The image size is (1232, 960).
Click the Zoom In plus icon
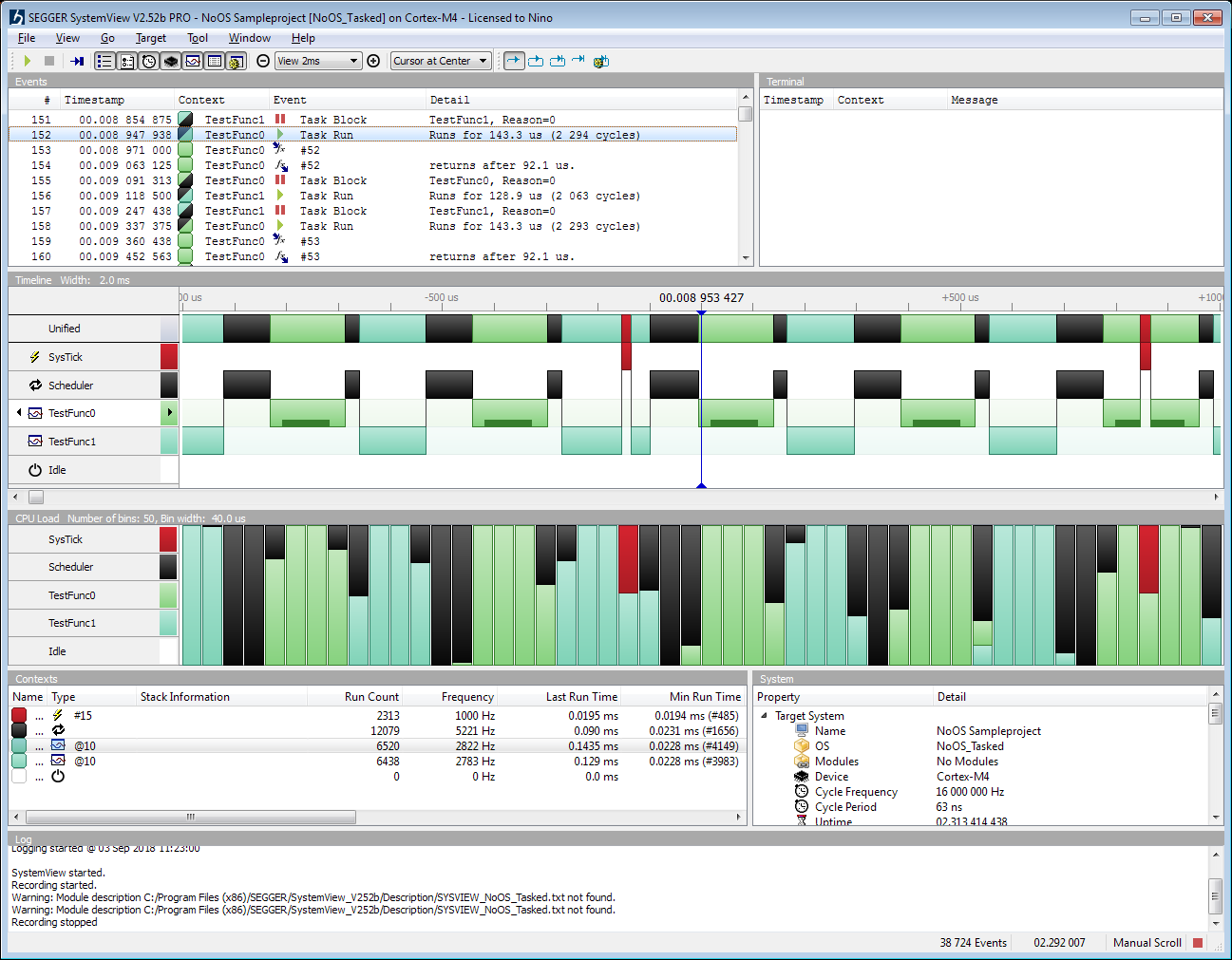tap(373, 61)
